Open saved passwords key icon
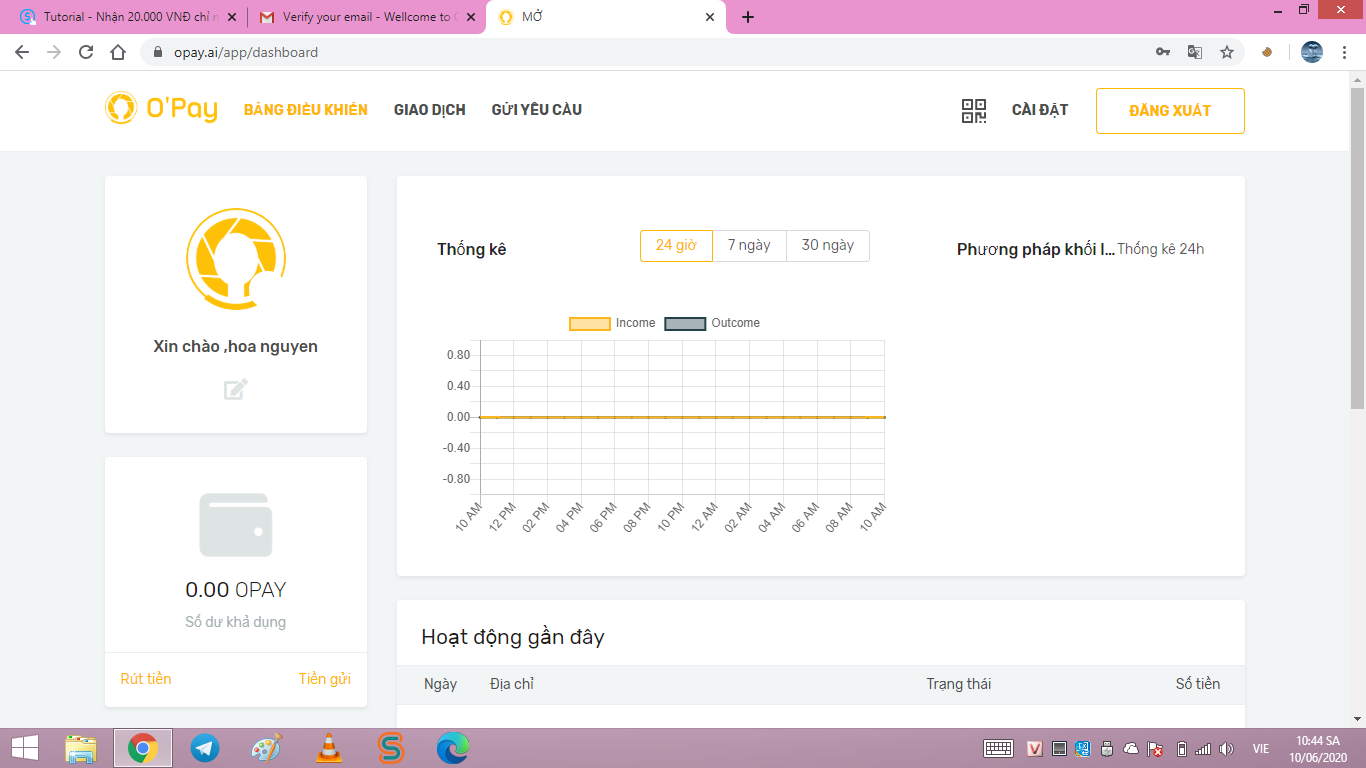The width and height of the screenshot is (1366, 768). pos(1163,52)
